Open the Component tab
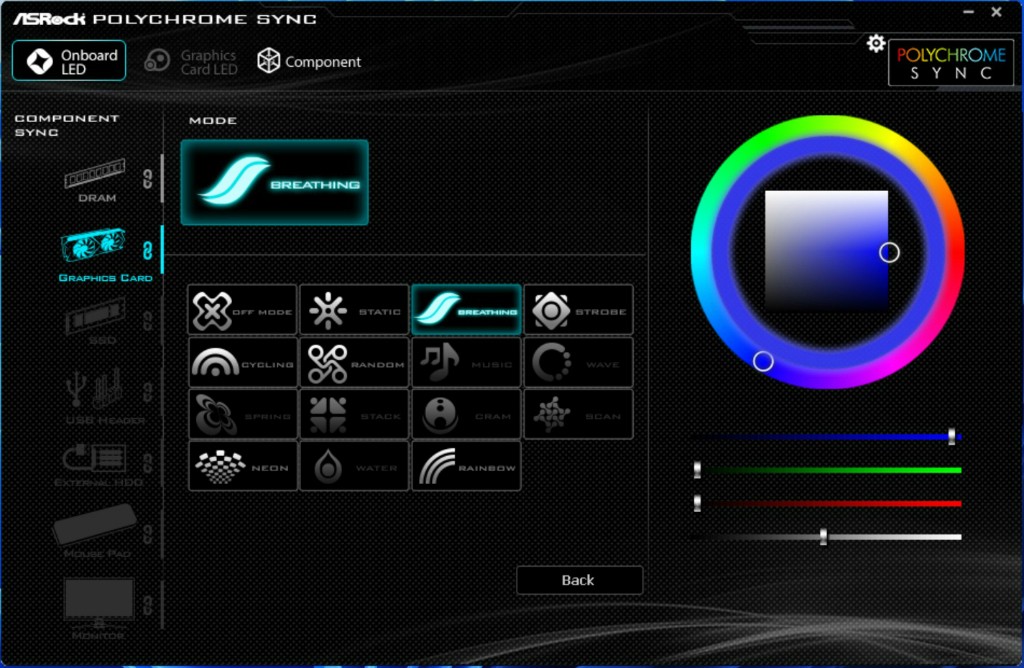The width and height of the screenshot is (1024, 668). pos(309,61)
